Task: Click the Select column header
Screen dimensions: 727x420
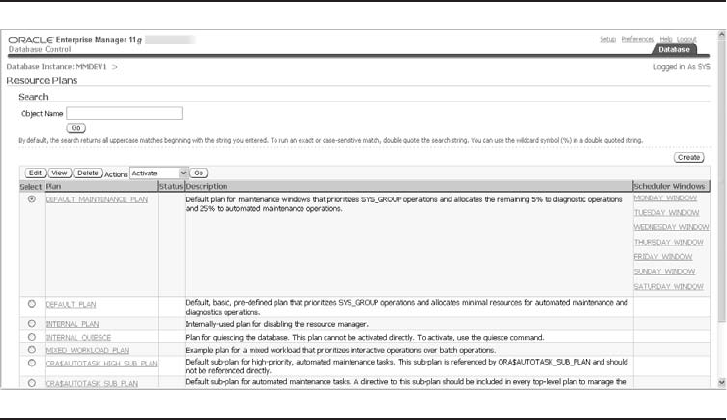Action: (x=31, y=186)
